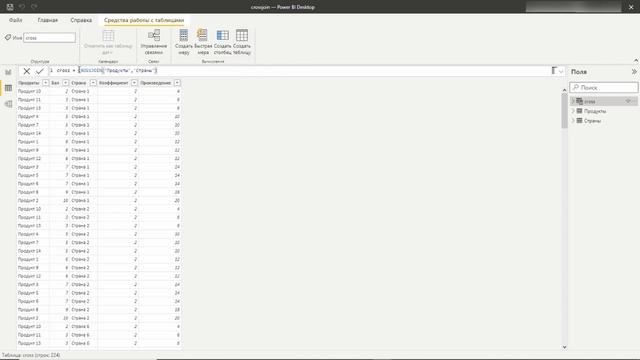The height and width of the screenshot is (360, 640).
Task: Click the status bar text Таблица: cross
Action: (x=31, y=355)
